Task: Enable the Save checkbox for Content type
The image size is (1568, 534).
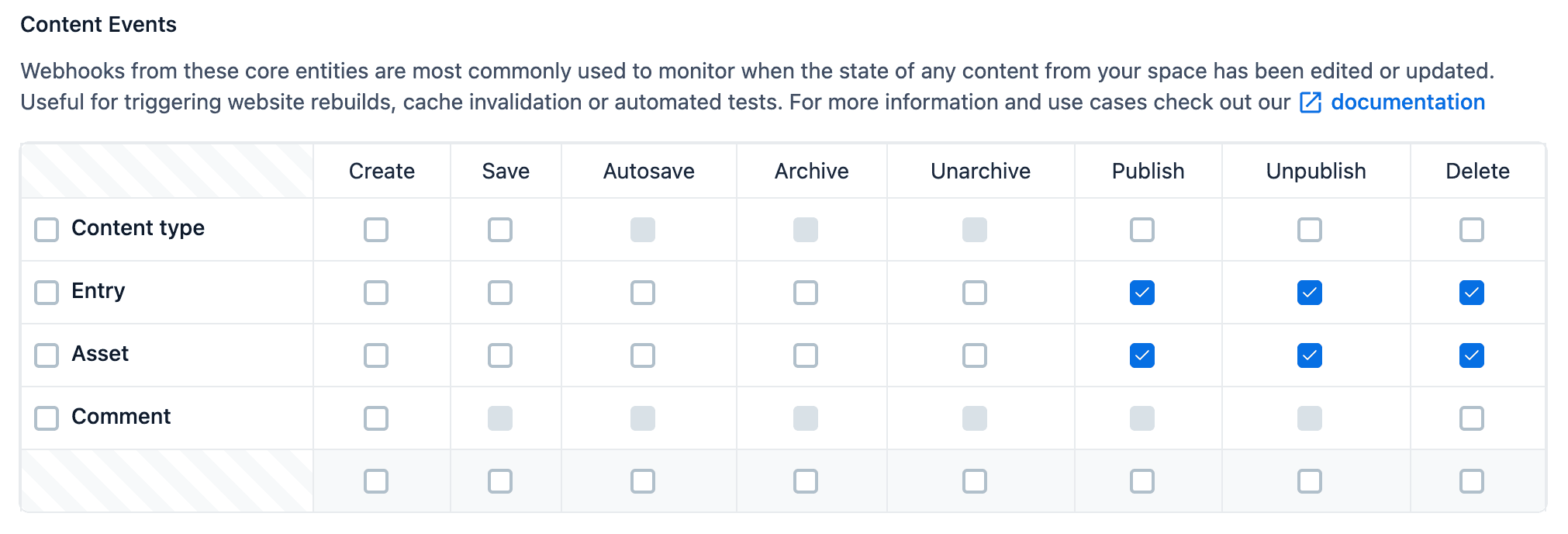Action: pyautogui.click(x=501, y=230)
